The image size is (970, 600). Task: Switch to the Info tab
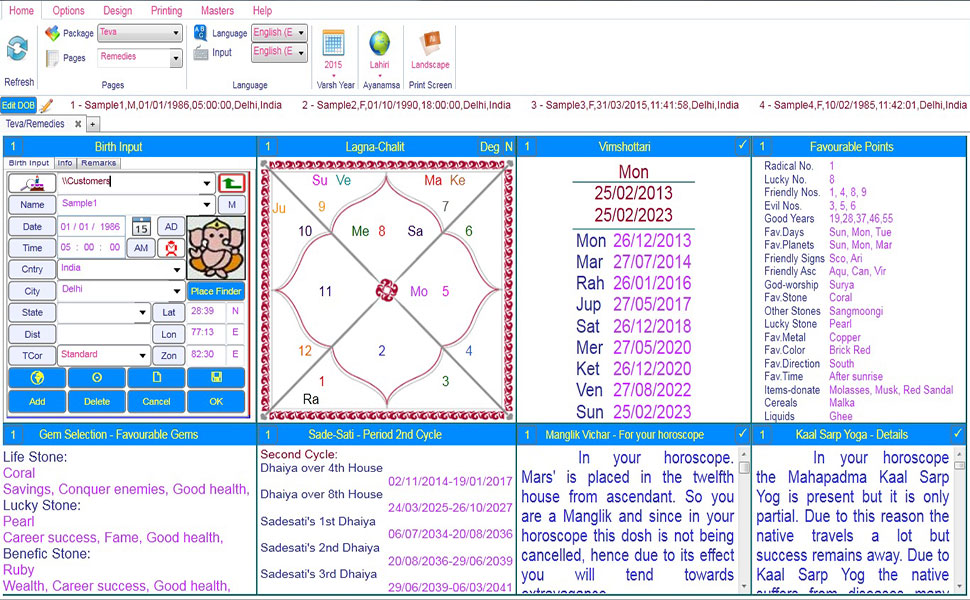click(x=65, y=163)
